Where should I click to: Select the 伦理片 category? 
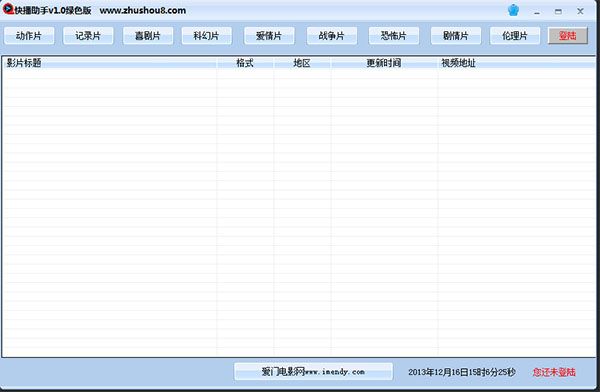click(x=515, y=36)
